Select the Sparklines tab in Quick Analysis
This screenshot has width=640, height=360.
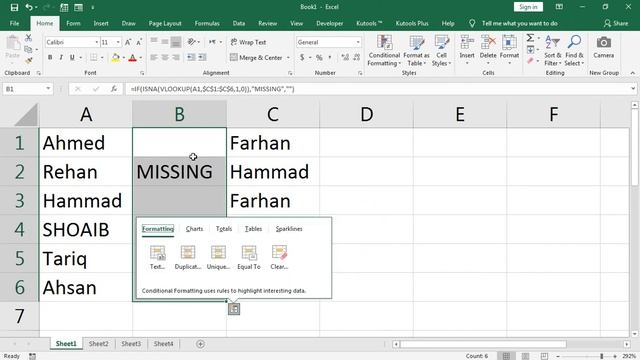pyautogui.click(x=289, y=229)
